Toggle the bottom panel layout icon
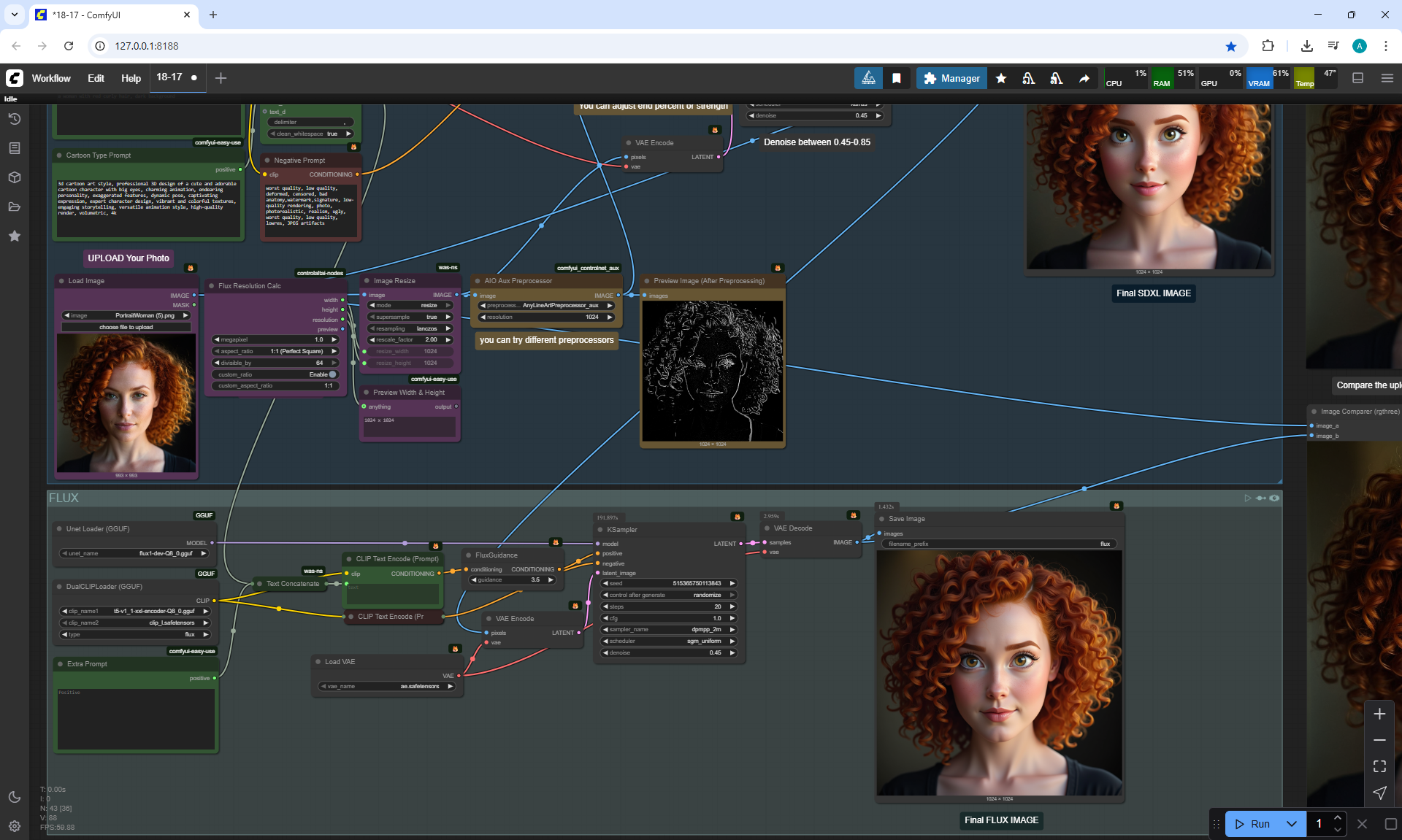This screenshot has width=1402, height=840. coord(1357,78)
